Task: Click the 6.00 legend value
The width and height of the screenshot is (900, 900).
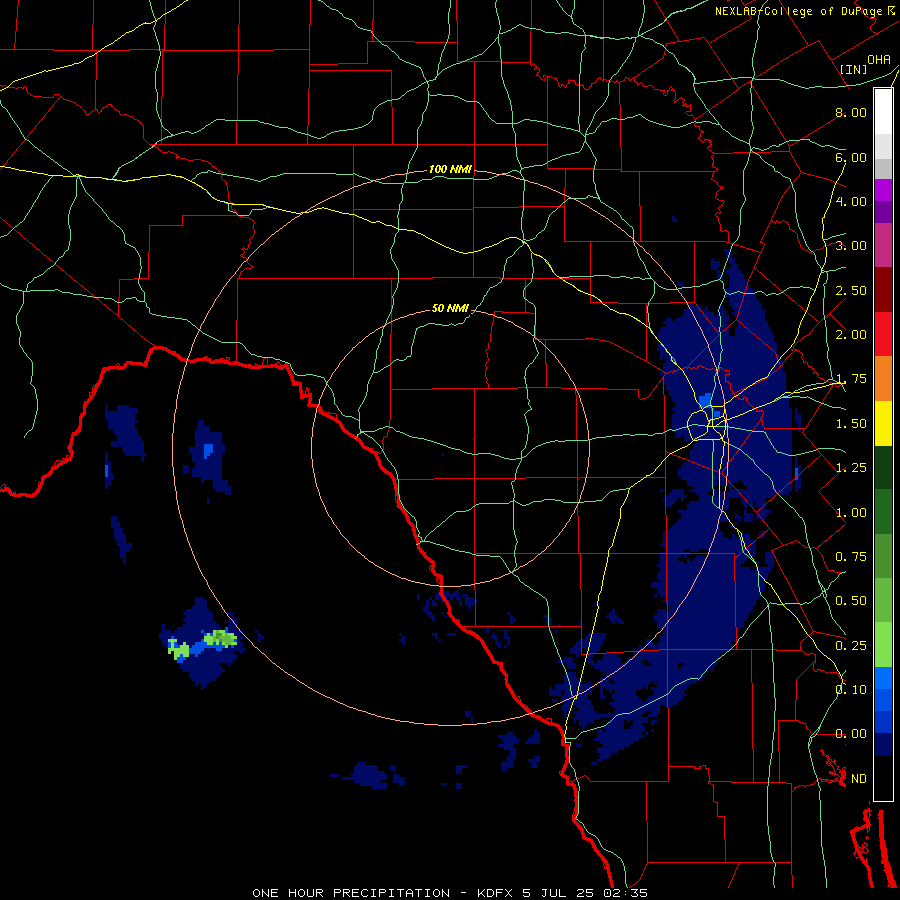Action: point(851,157)
